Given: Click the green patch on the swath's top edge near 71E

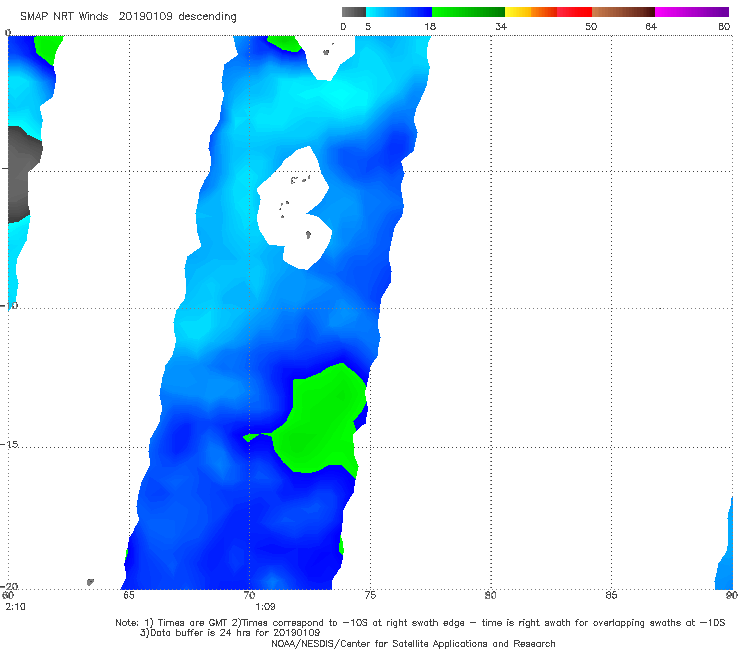Looking at the screenshot, I should pyautogui.click(x=285, y=42).
